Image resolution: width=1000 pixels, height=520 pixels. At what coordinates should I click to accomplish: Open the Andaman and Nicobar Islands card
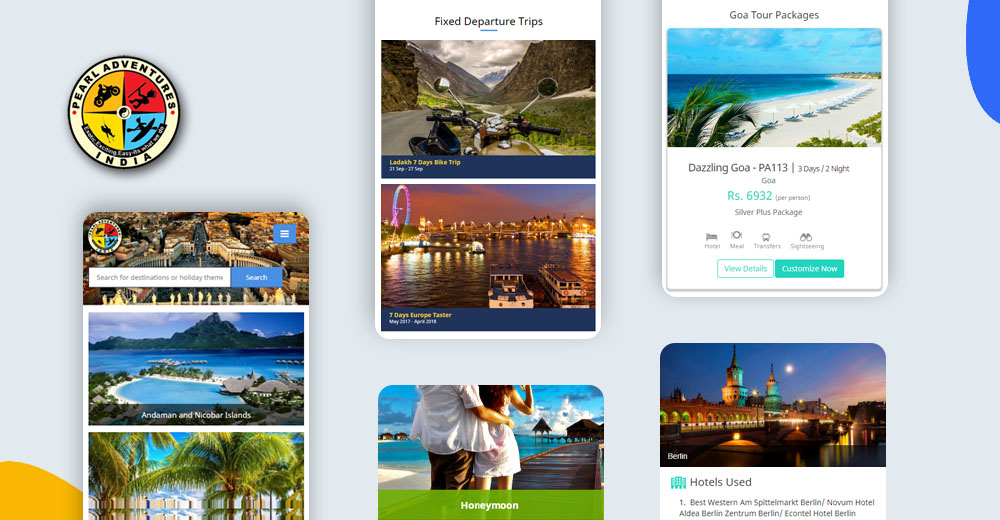click(196, 368)
